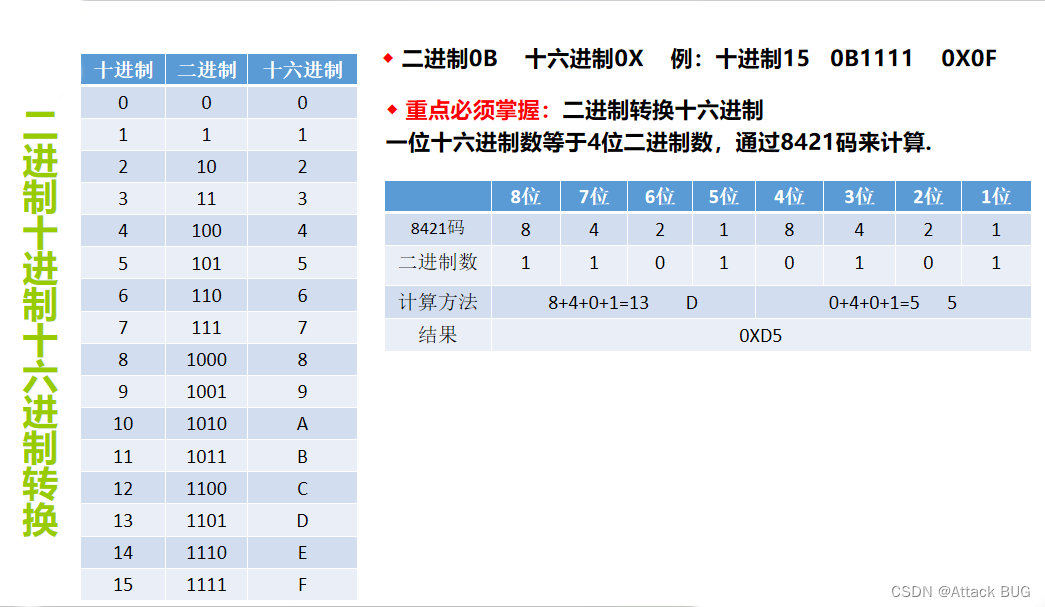This screenshot has width=1045, height=607.
Task: Click the red 重点必须掌握 text
Action: click(x=478, y=110)
